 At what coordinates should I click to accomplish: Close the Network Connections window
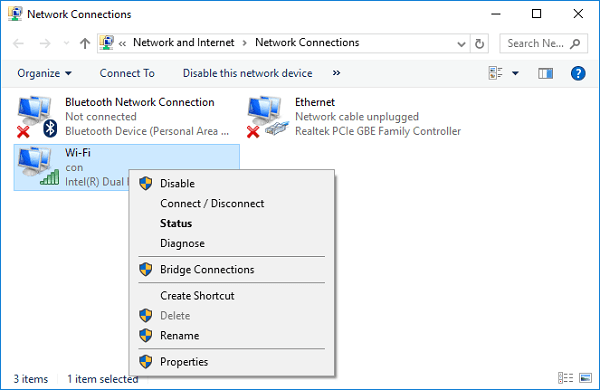pos(578,14)
